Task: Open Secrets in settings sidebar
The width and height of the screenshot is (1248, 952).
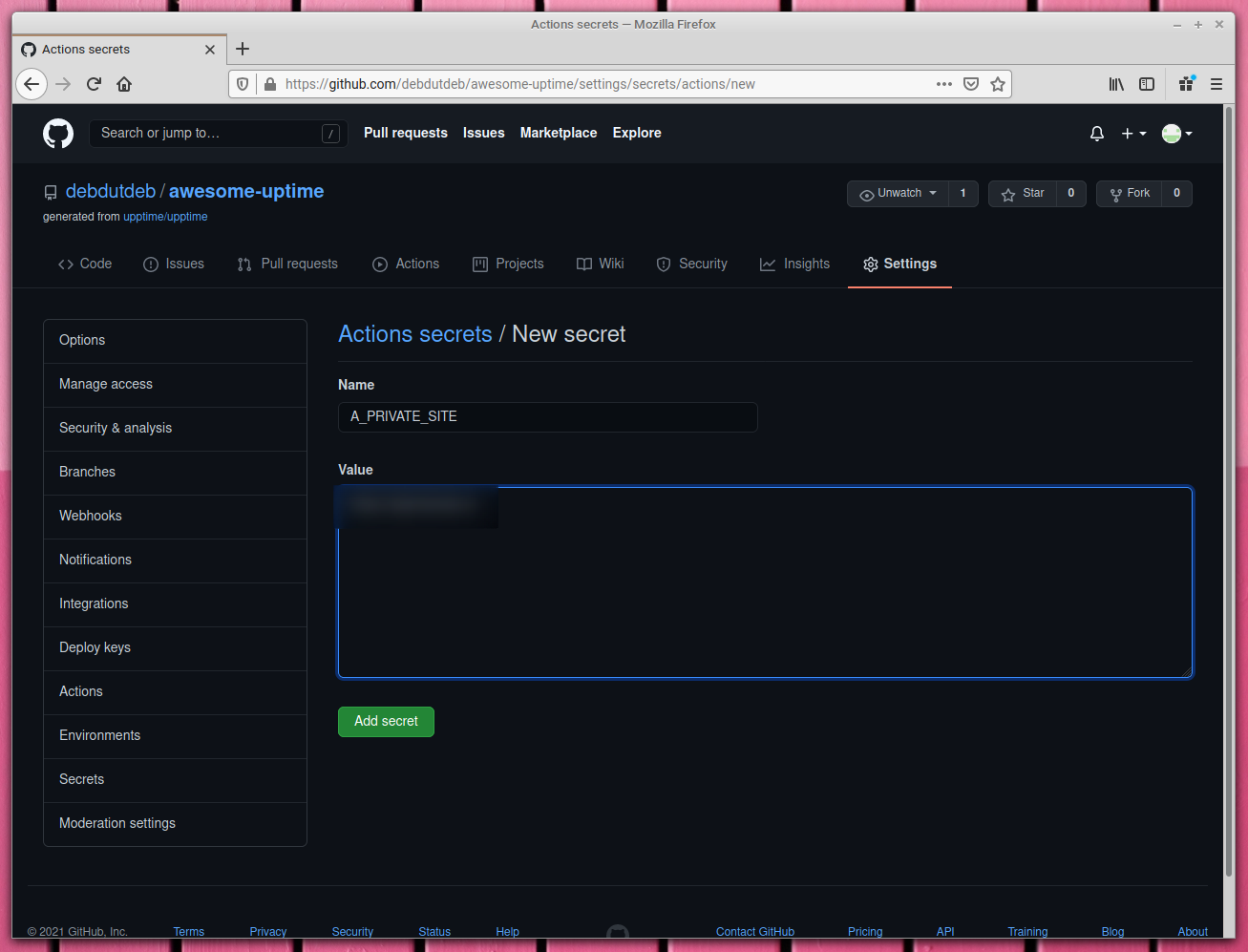Action: click(175, 780)
